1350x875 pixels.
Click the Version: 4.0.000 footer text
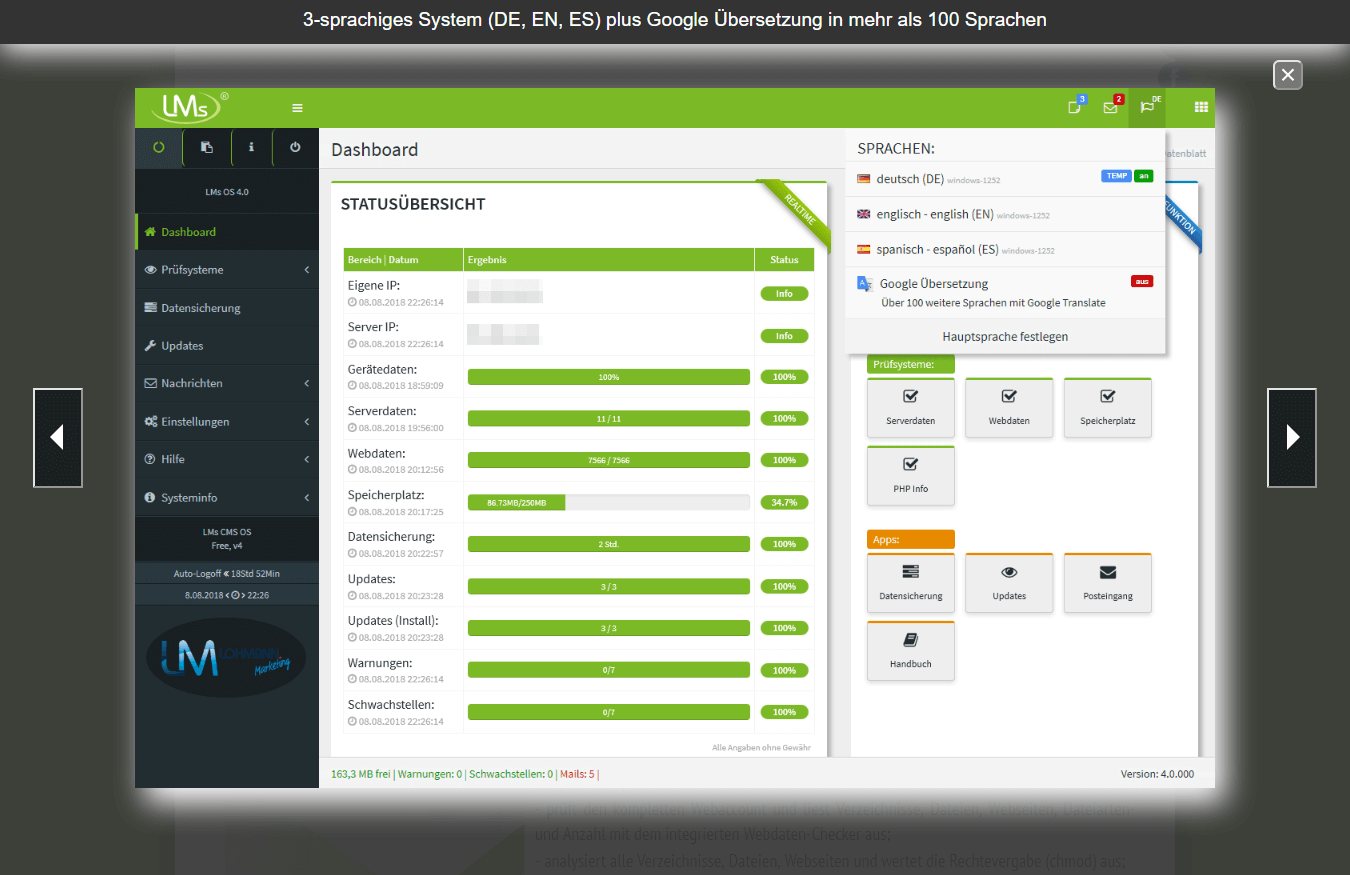pos(1156,774)
